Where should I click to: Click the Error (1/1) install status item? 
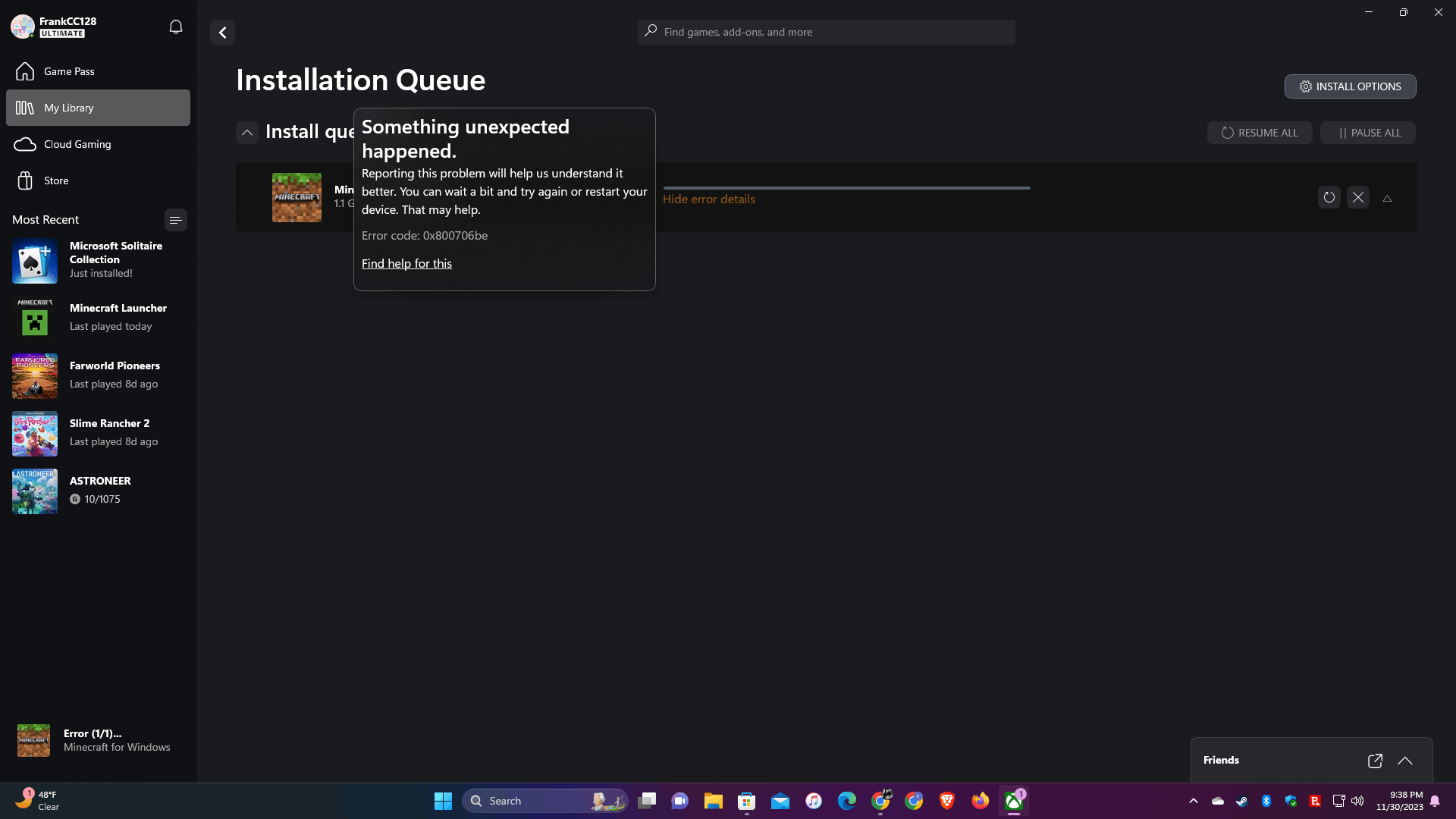(98, 740)
